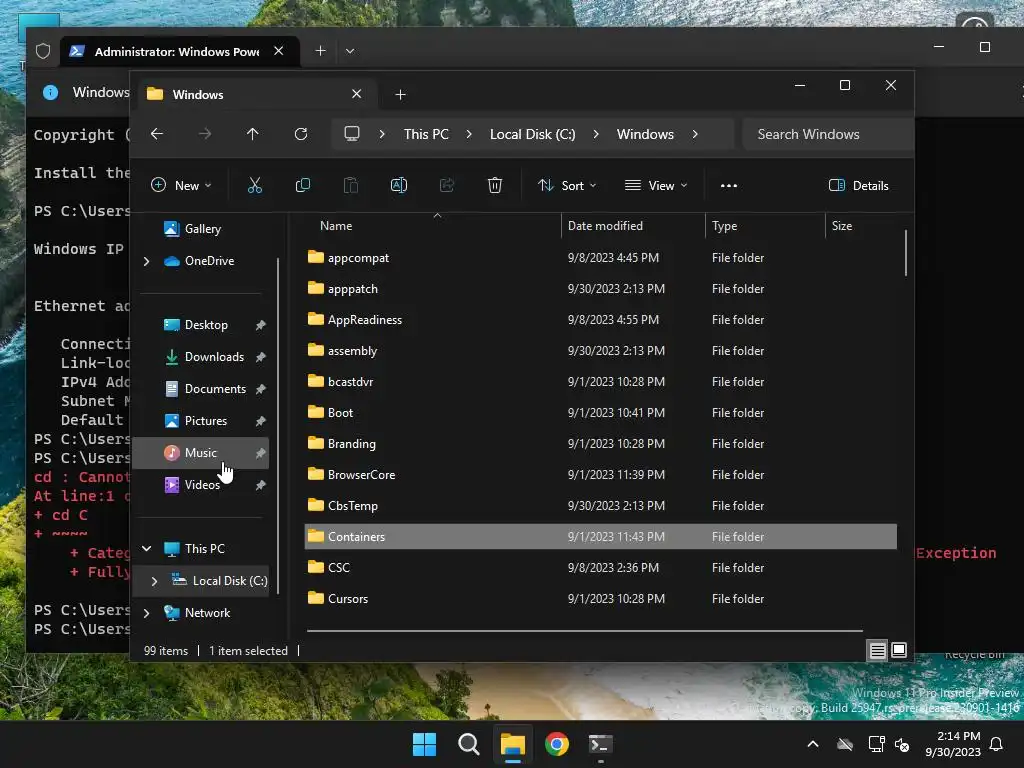Viewport: 1024px width, 768px height.
Task: Refresh the Windows folder view
Action: tap(301, 134)
